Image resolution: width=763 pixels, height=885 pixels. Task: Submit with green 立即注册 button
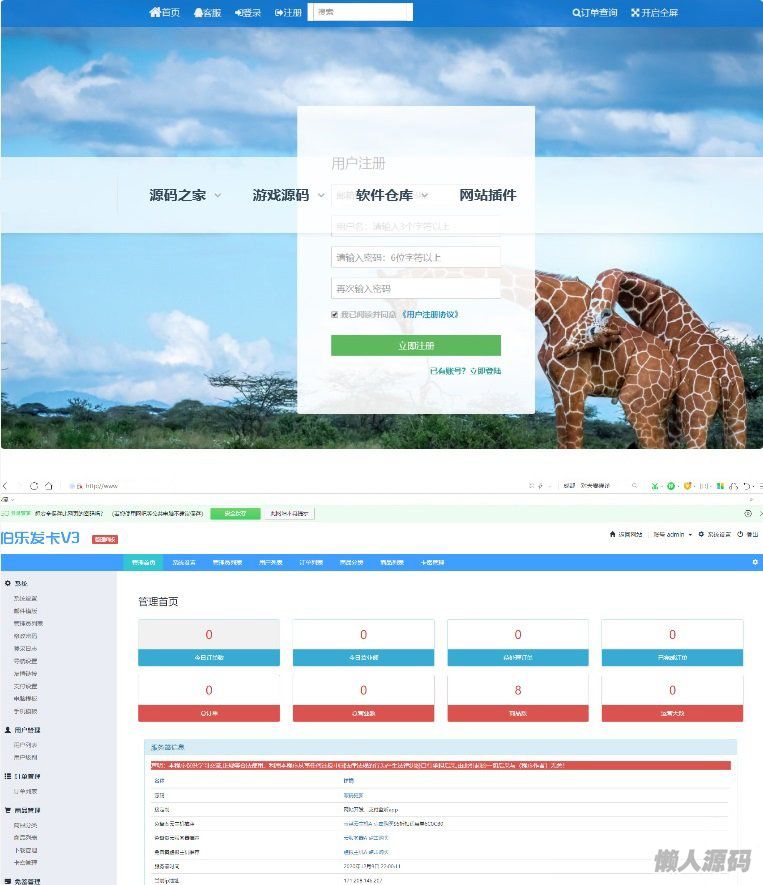[416, 345]
